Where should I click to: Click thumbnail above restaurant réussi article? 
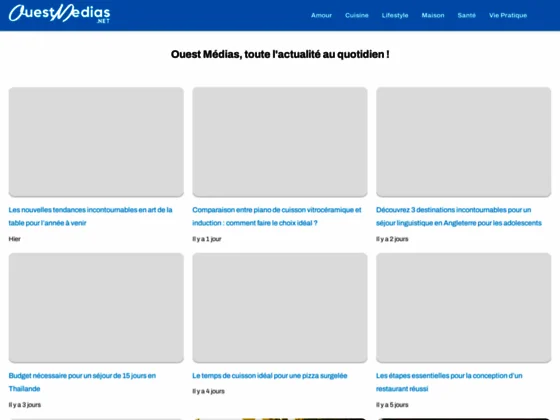point(463,308)
